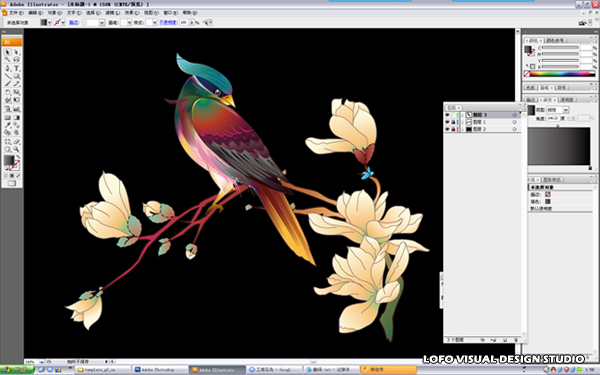Select the Eyedropper tool
Viewport: 600px width, 375px height.
click(8, 125)
